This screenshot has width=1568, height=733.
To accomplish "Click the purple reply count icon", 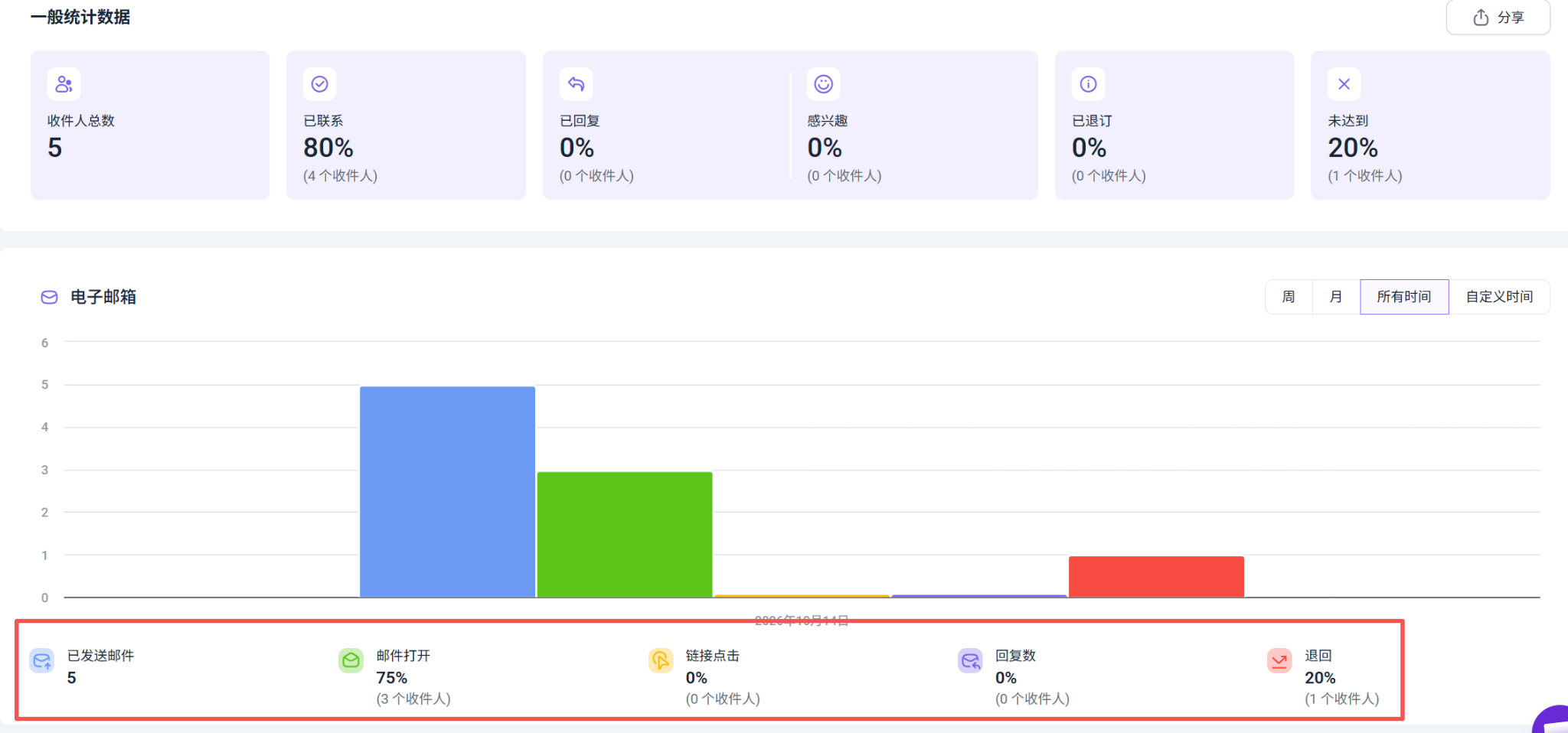I will [x=970, y=660].
